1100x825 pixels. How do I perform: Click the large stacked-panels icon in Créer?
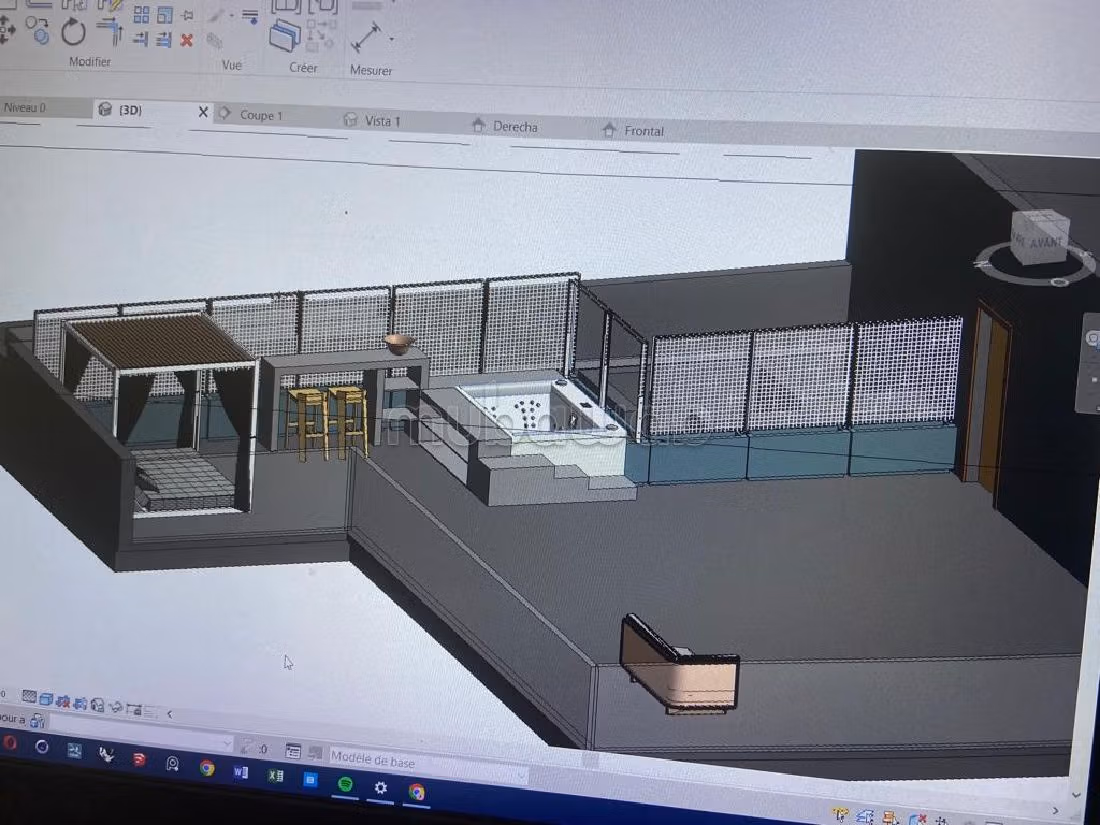[285, 36]
